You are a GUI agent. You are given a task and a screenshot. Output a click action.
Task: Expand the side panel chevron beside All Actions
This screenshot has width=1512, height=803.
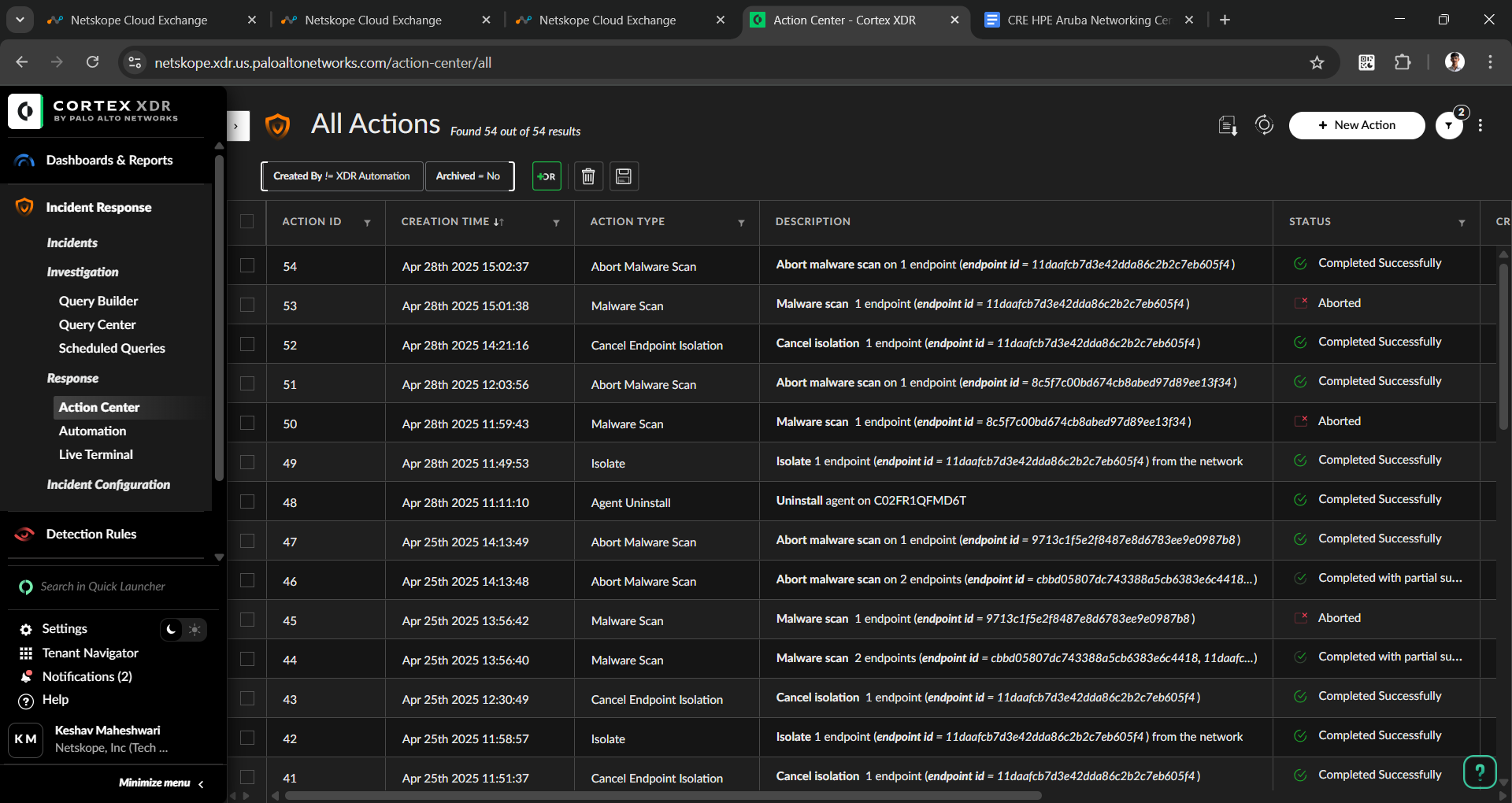(238, 126)
